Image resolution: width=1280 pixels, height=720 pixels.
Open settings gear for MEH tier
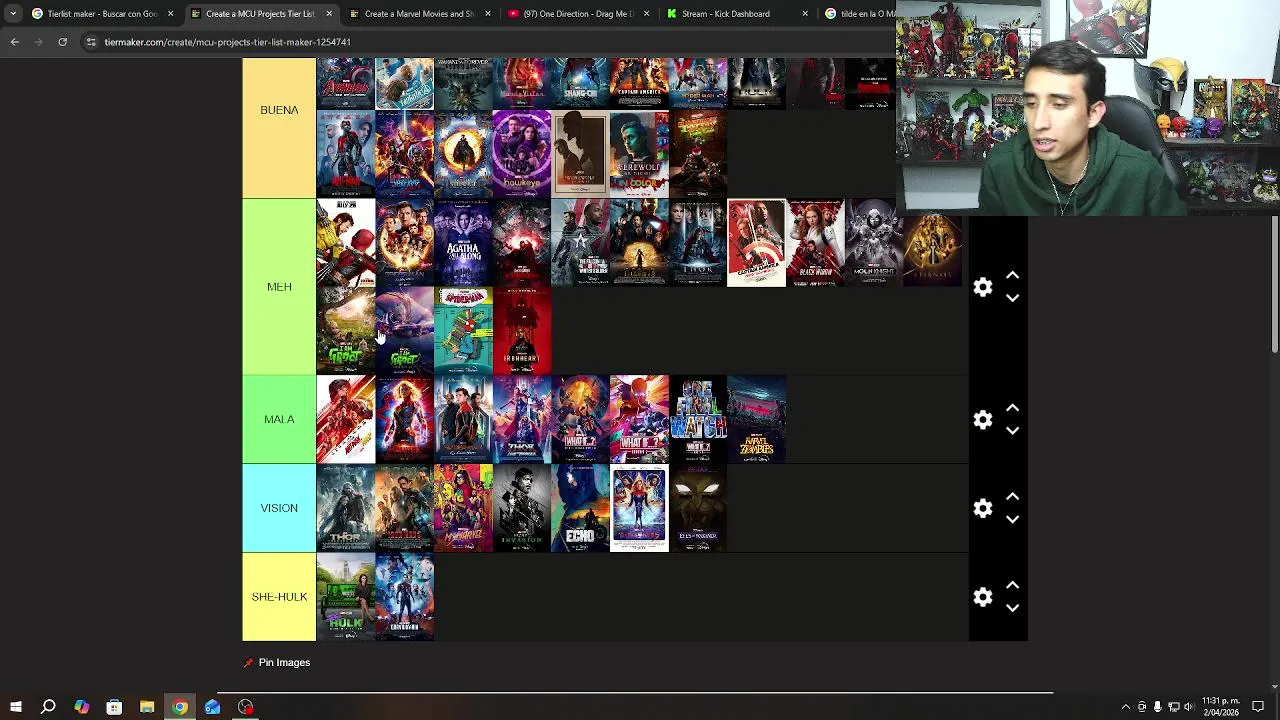[x=983, y=287]
